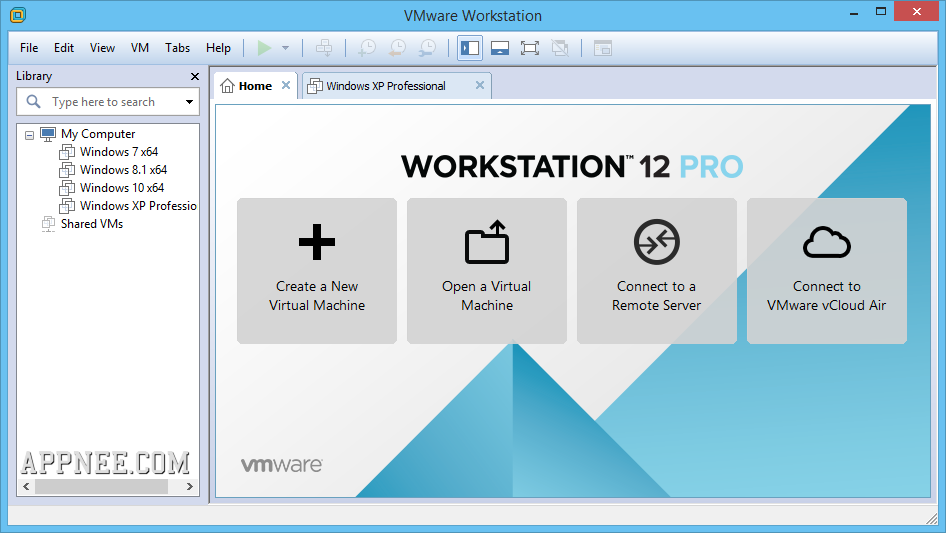
Task: Close the Windows XP Professional tab
Action: tap(480, 85)
